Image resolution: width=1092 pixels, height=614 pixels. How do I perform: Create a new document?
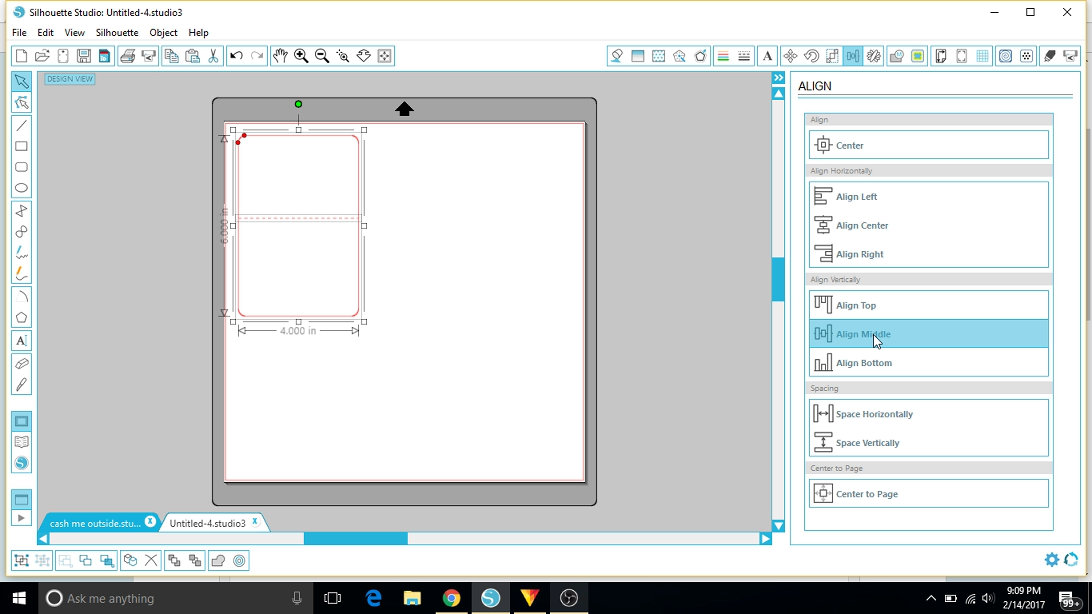(22, 56)
